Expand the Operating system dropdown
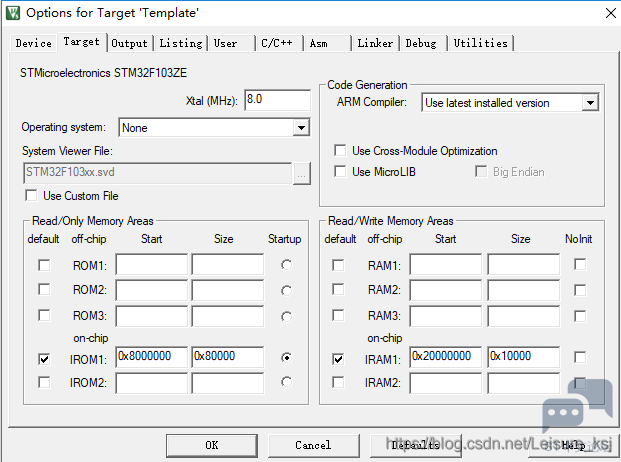The width and height of the screenshot is (621, 462). point(301,128)
